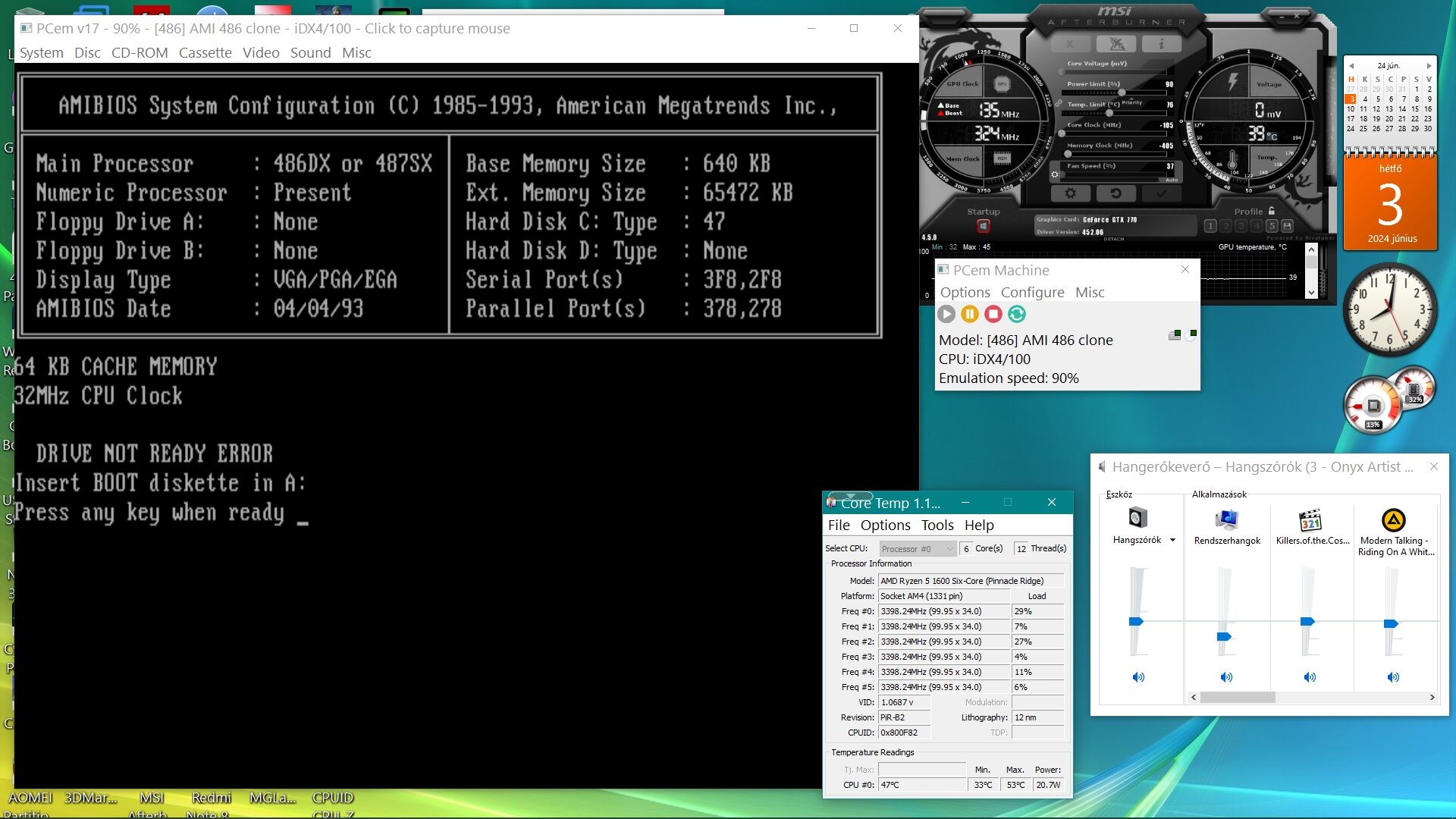Mute Killers.of.the.Cos... application volume
The height and width of the screenshot is (819, 1456).
click(x=1310, y=677)
